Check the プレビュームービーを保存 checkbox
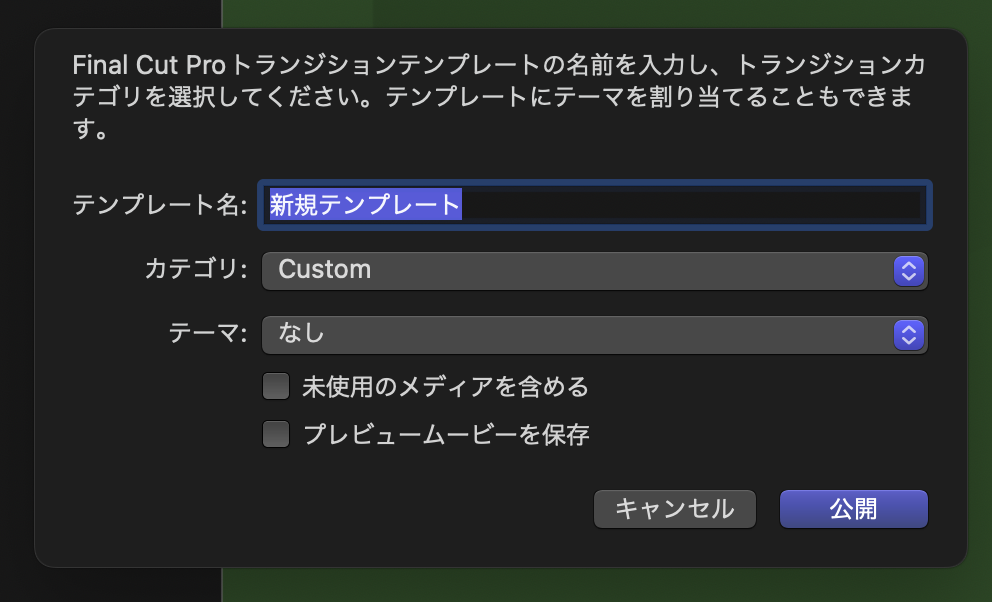This screenshot has width=992, height=602. point(276,435)
